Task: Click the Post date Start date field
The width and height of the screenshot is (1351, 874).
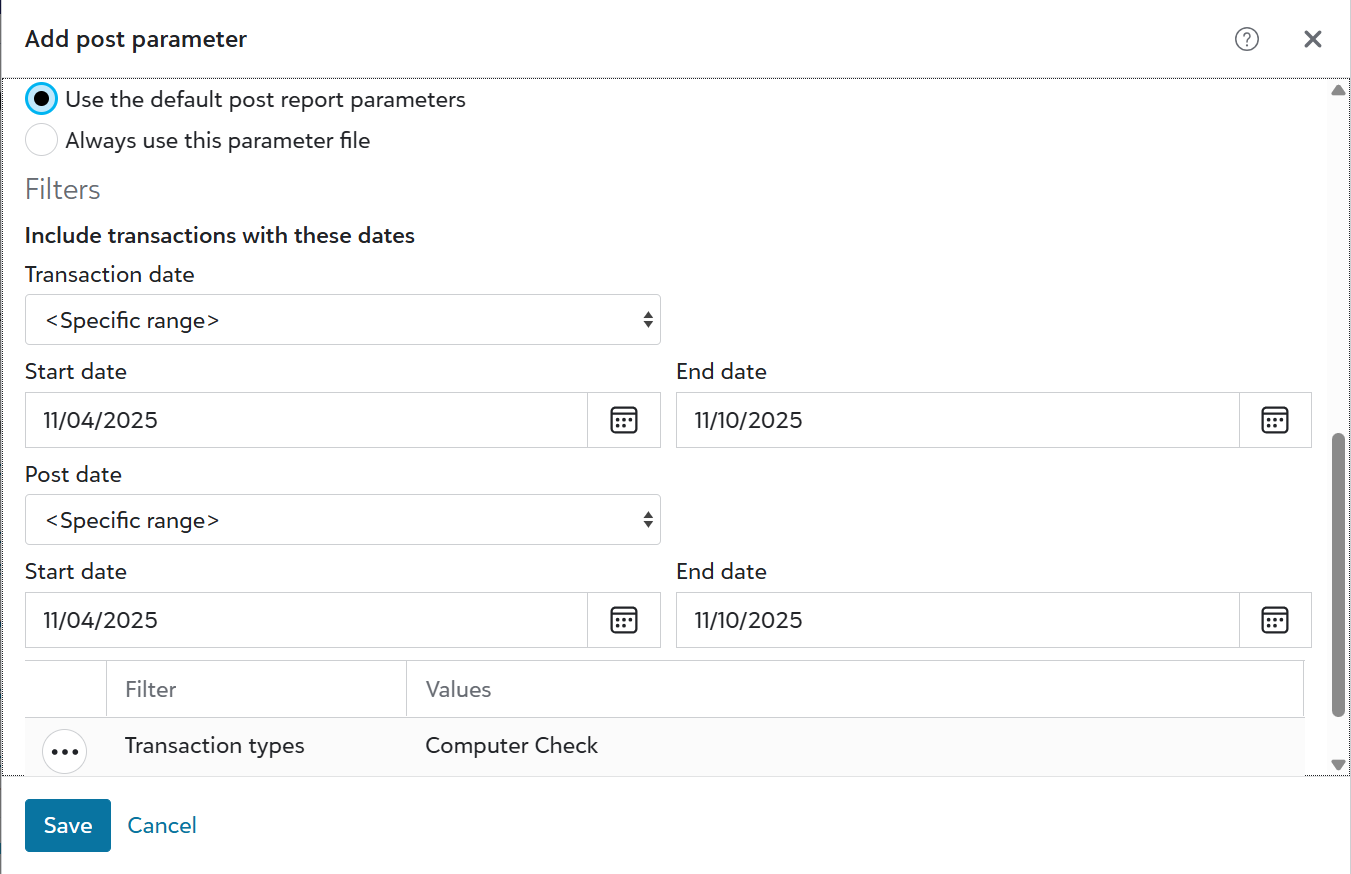Action: click(306, 620)
